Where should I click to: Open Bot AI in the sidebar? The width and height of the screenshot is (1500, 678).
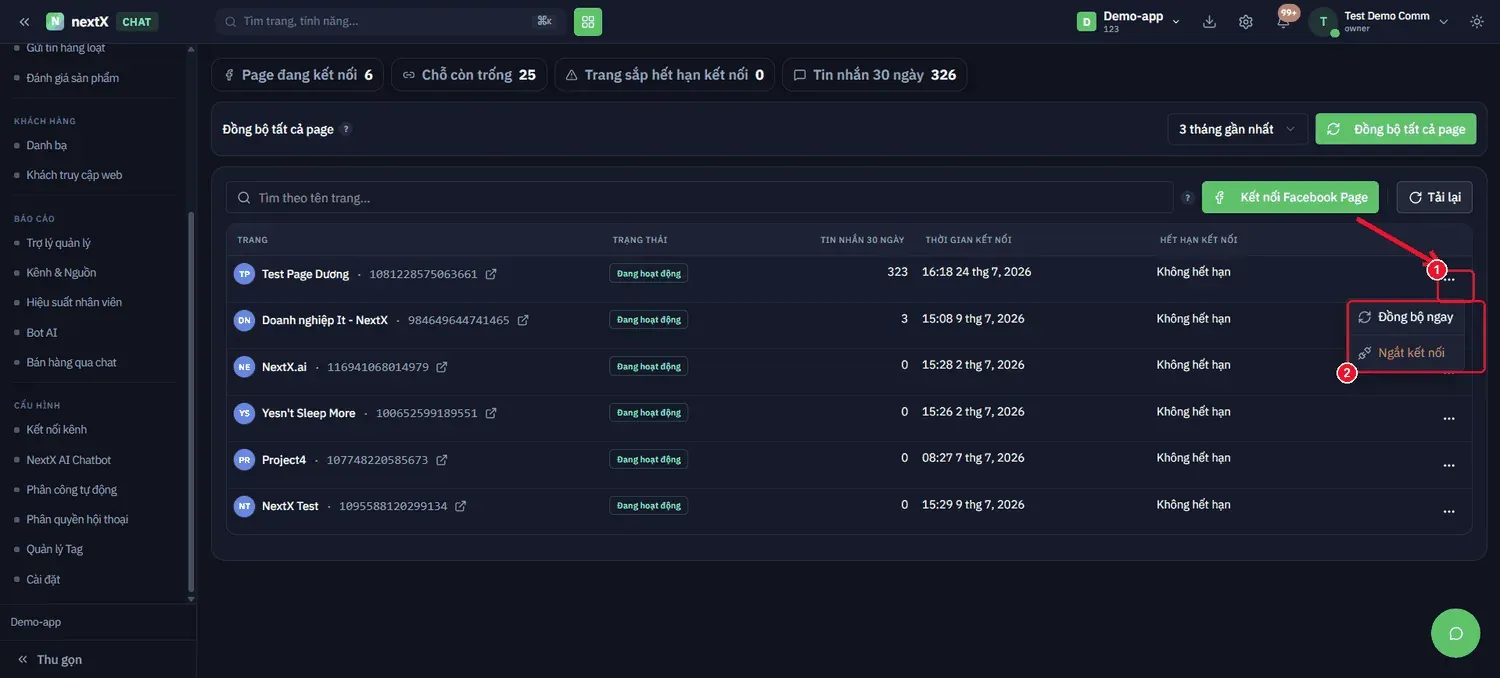[42, 332]
